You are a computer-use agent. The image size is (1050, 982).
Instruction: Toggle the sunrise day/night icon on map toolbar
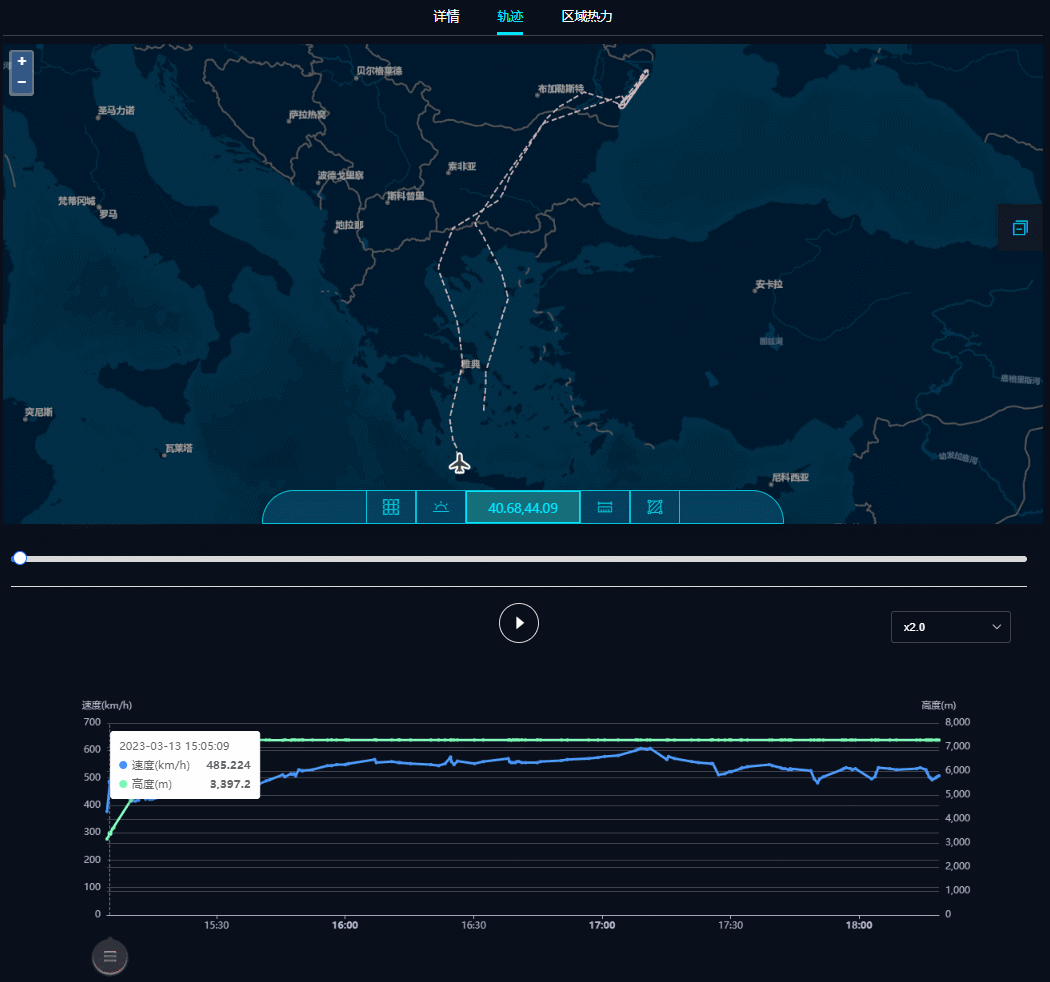[441, 507]
